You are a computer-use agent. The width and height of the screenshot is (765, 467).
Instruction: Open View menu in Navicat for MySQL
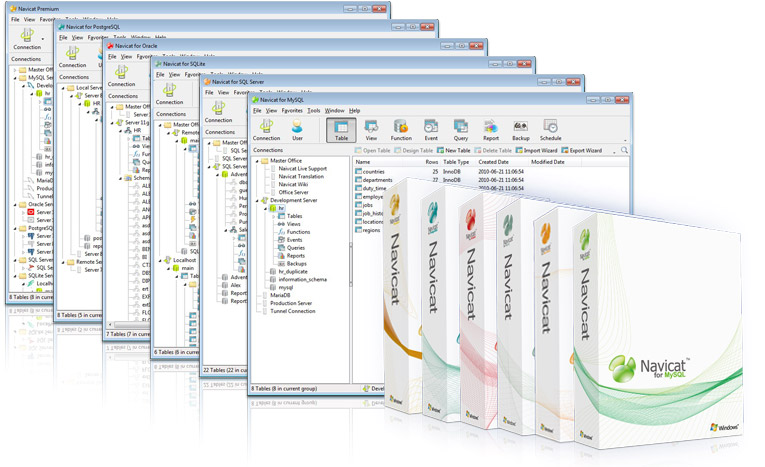click(x=271, y=111)
